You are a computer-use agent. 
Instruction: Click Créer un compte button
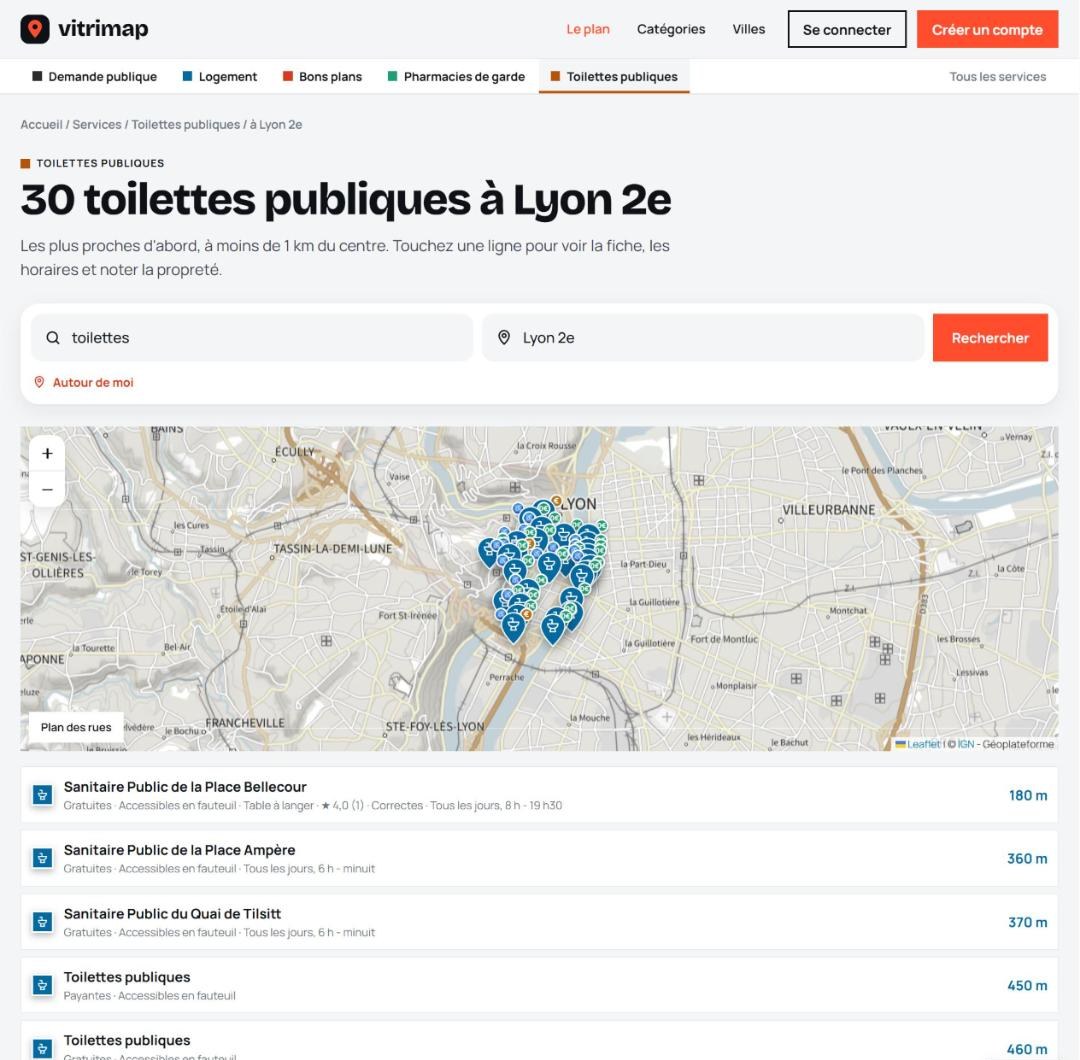pos(986,30)
